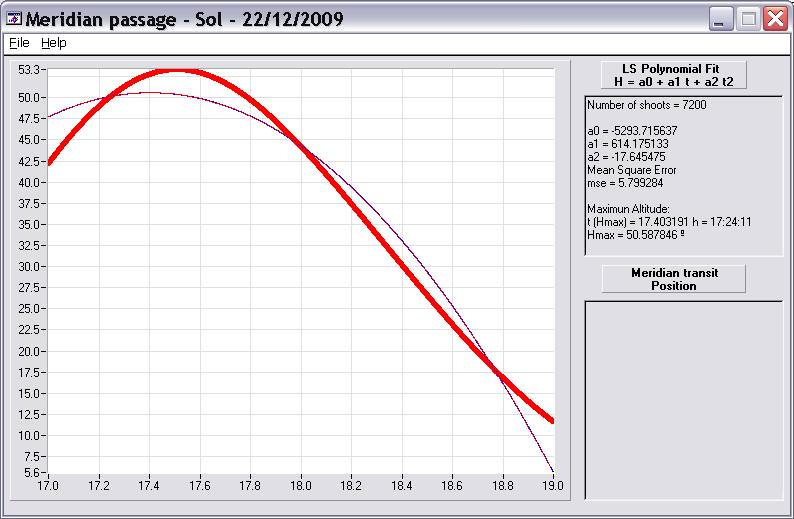Click the mse = 5.799284 value
The image size is (794, 519).
pyautogui.click(x=623, y=183)
